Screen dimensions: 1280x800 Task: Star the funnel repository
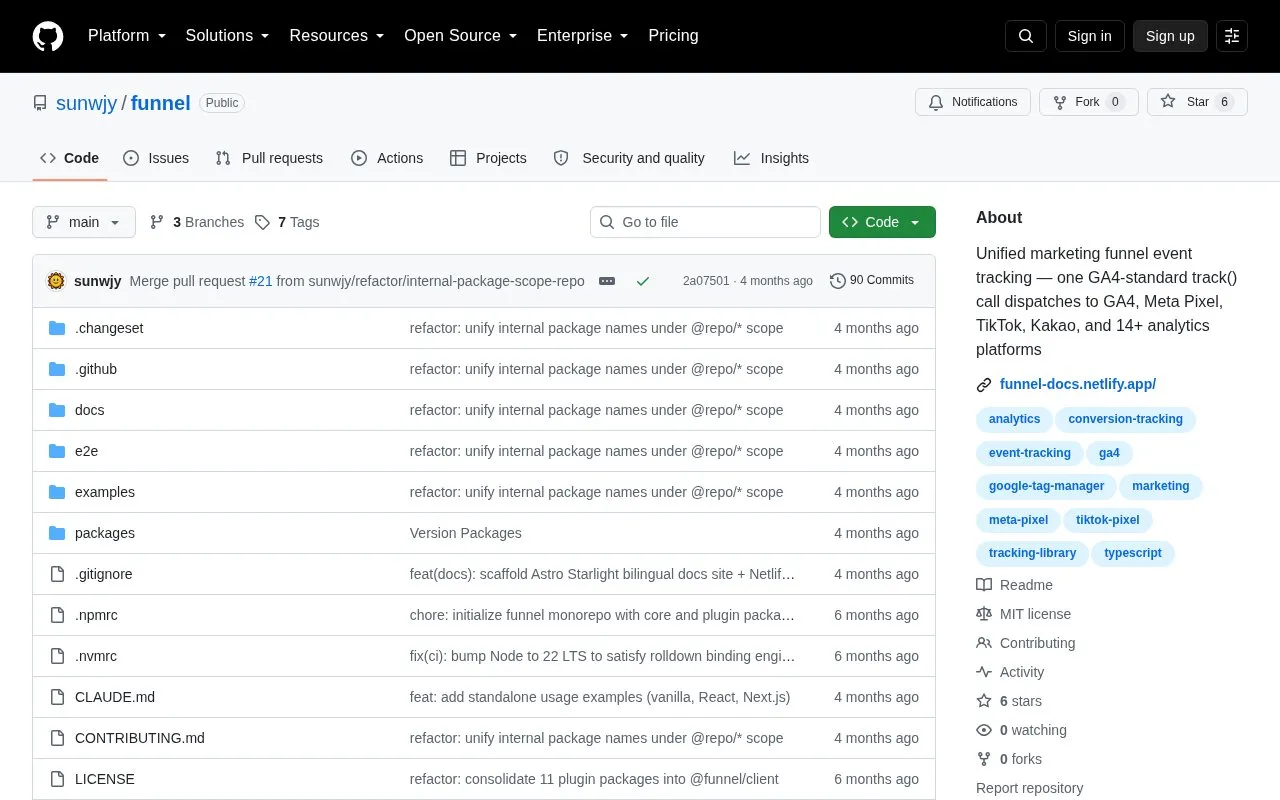point(1197,102)
